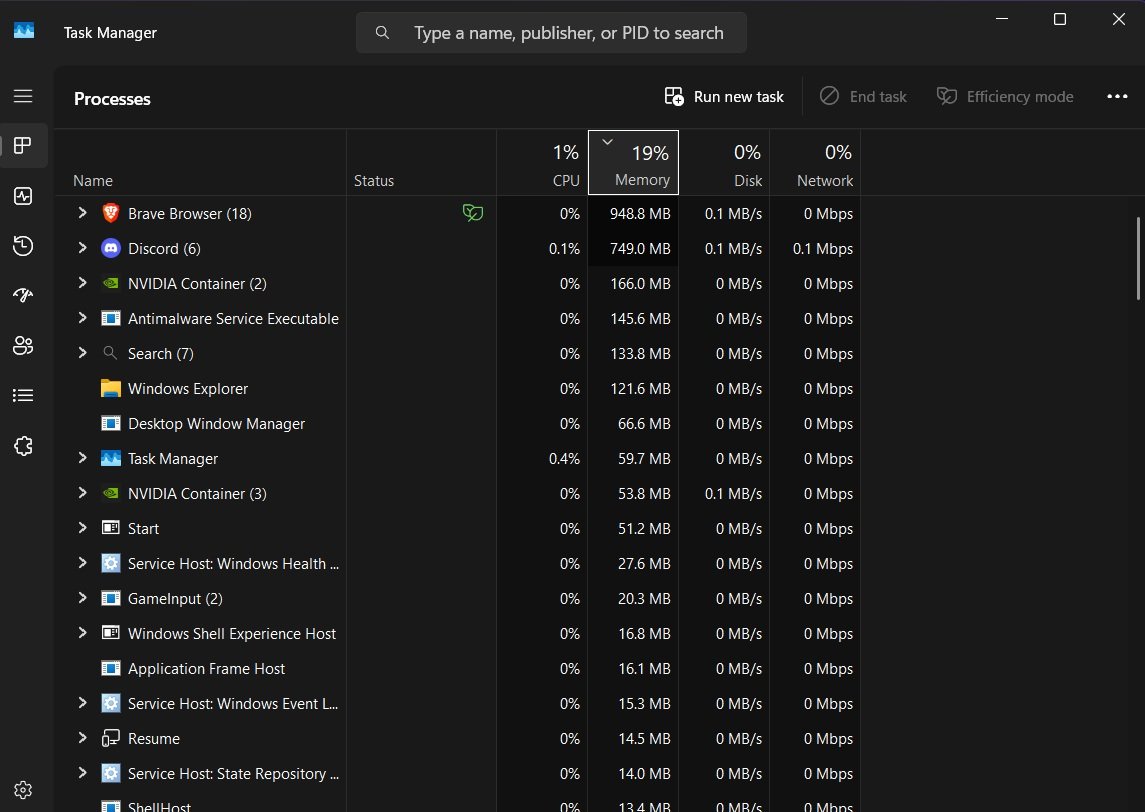Click the Windows Explorer folder icon
Screen dimensions: 1145x812
(110, 388)
